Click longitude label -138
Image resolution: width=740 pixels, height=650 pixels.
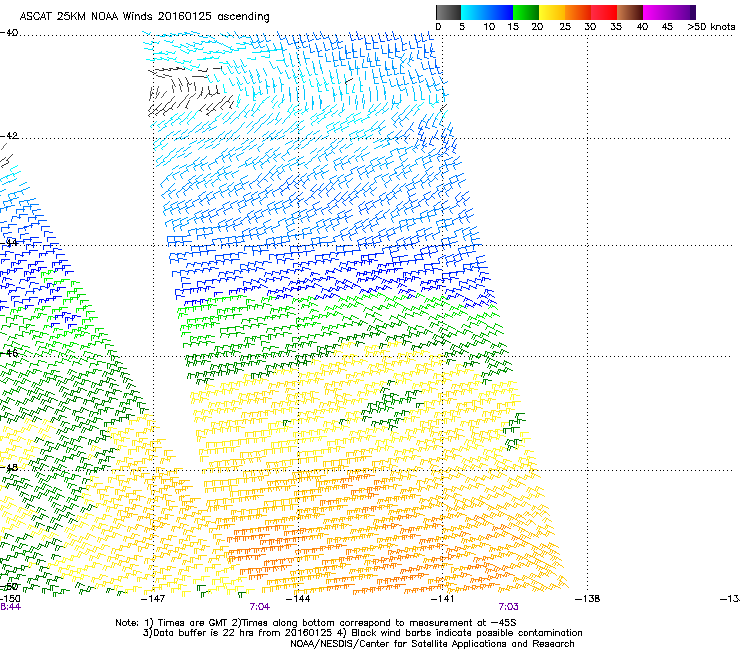point(588,599)
